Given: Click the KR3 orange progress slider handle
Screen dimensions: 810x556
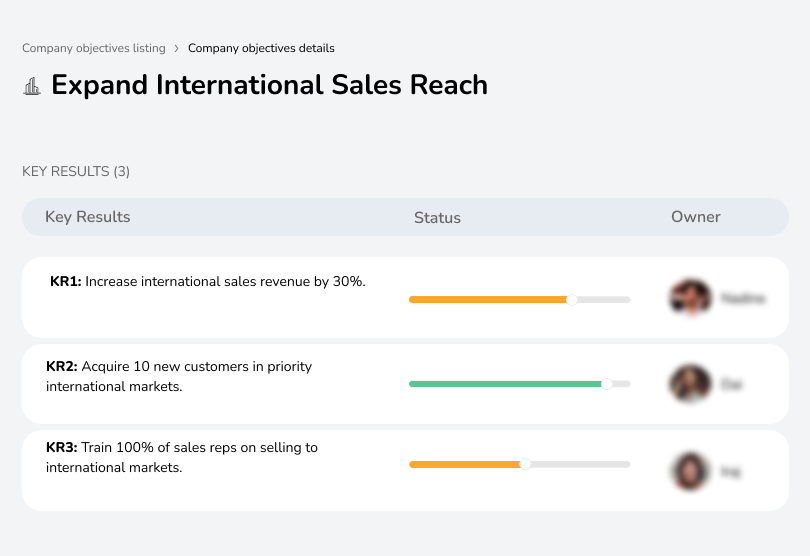Looking at the screenshot, I should (525, 465).
